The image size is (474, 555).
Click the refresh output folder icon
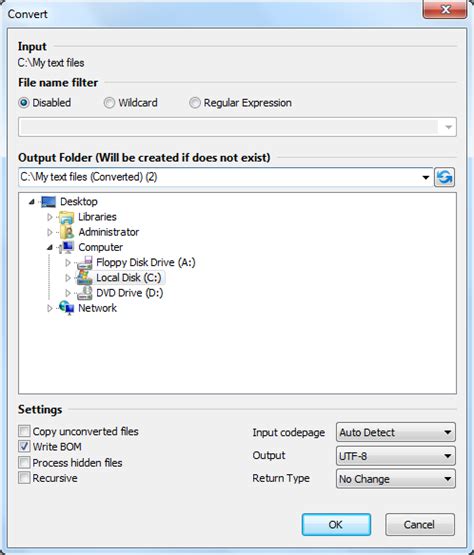444,177
